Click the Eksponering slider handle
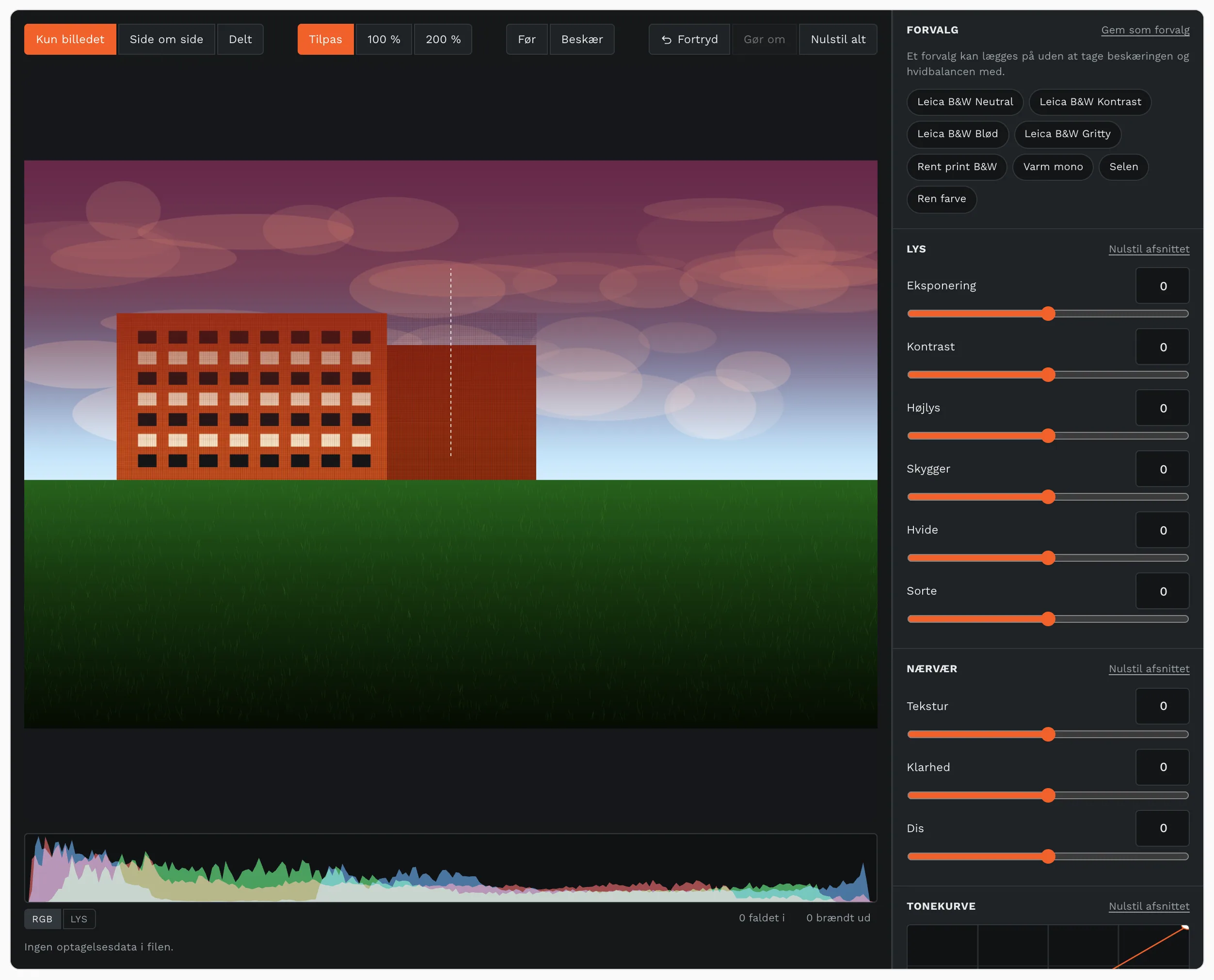Screen dimensions: 1214x980 [1048, 313]
